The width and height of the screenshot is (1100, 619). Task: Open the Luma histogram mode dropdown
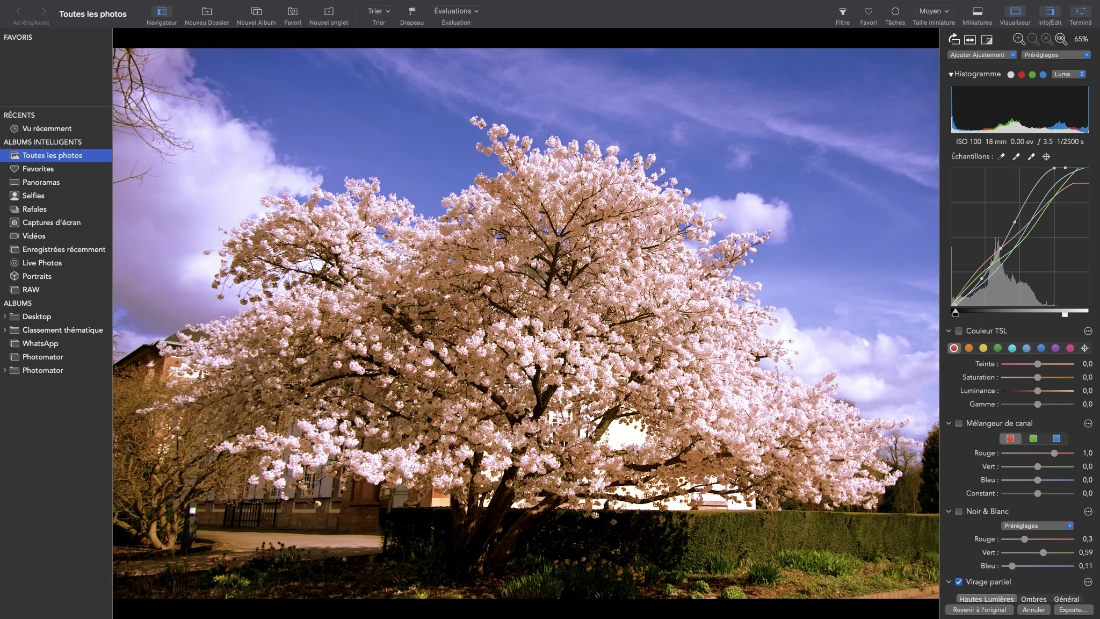click(x=1069, y=74)
